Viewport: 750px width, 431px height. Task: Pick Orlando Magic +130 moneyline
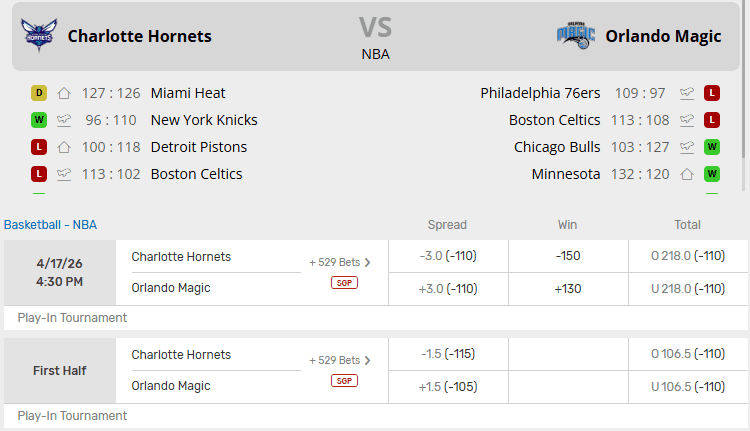[x=567, y=289]
